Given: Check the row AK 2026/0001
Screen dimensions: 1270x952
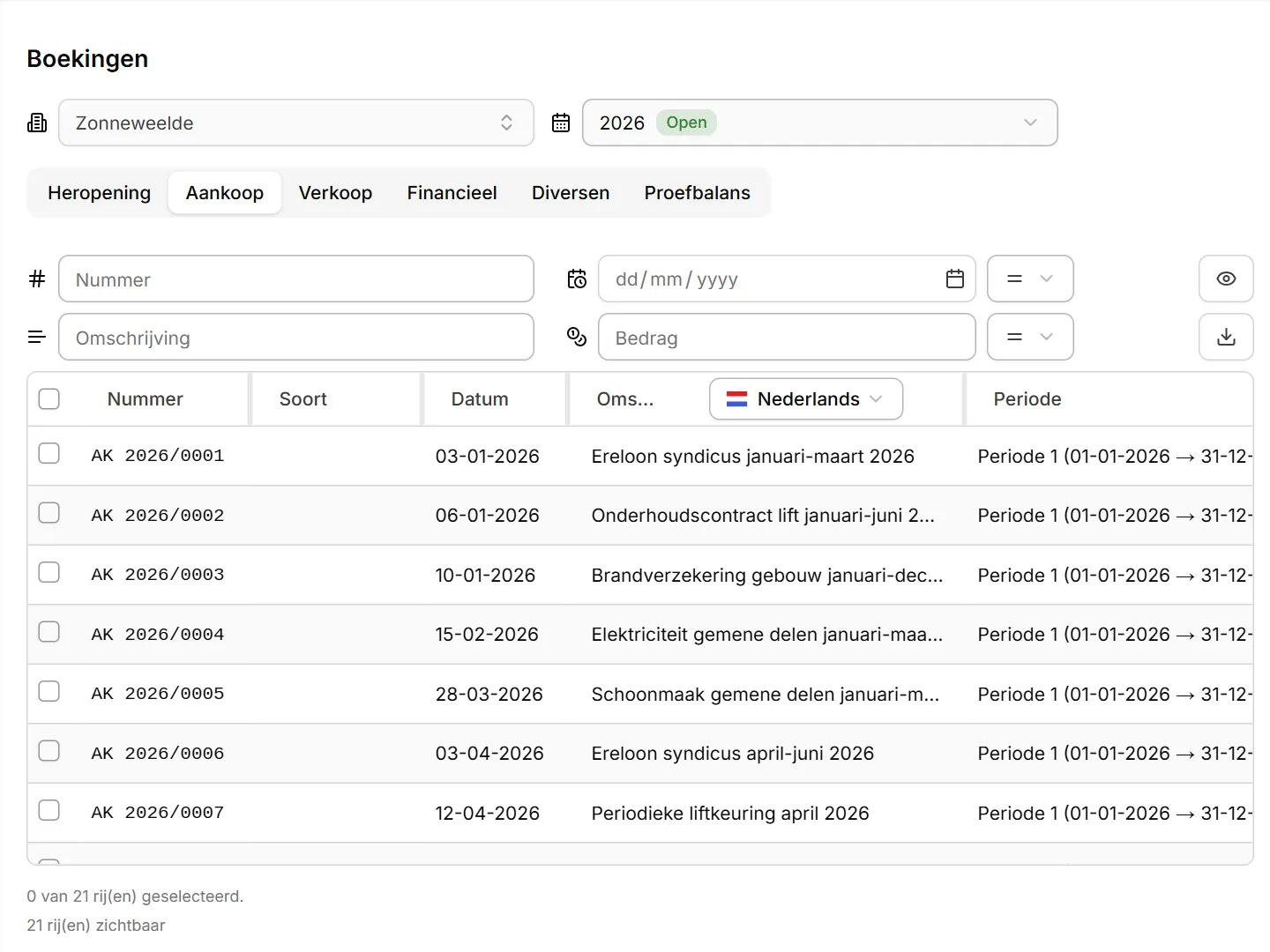Looking at the screenshot, I should (x=49, y=453).
